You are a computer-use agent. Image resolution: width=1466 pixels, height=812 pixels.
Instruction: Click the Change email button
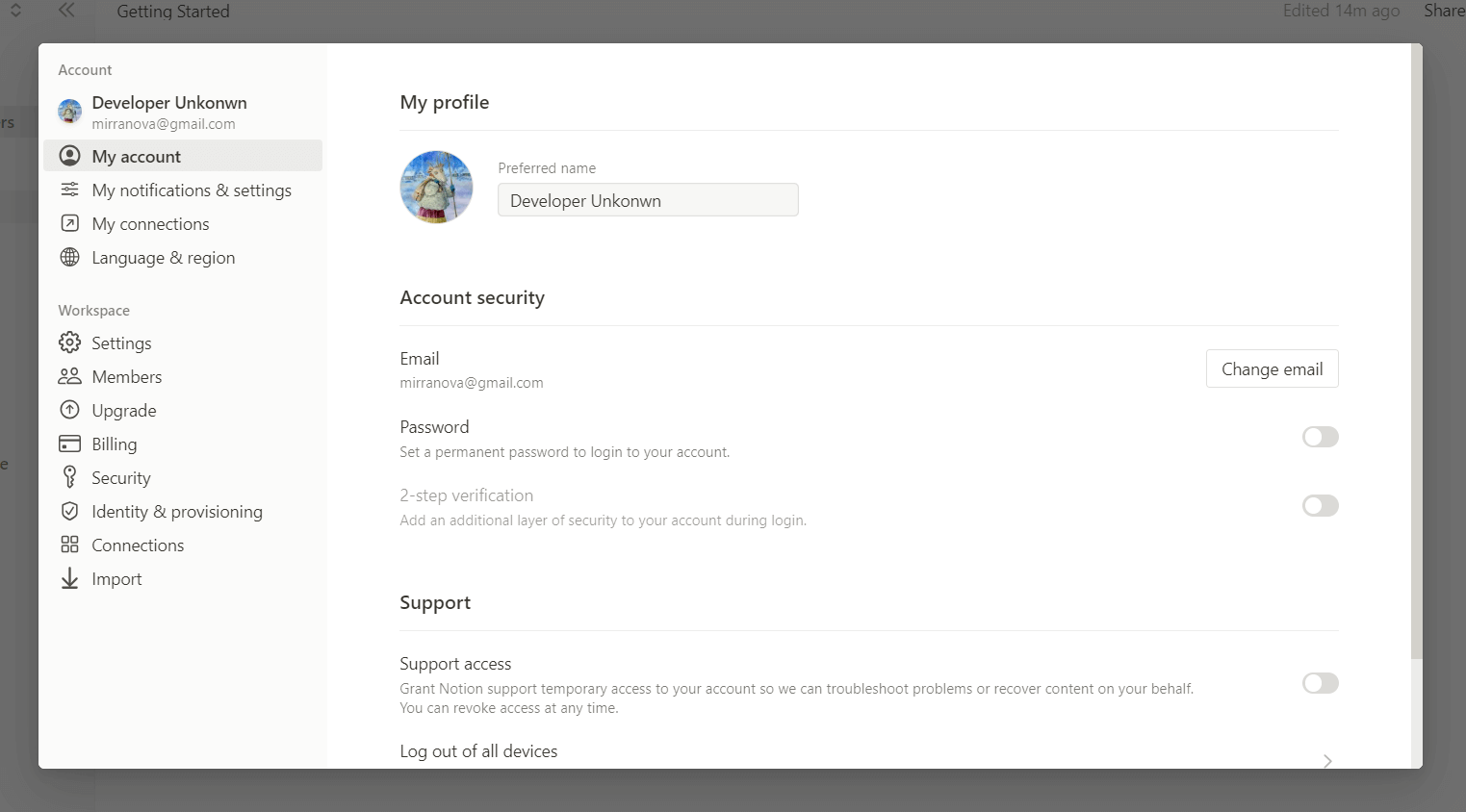click(1272, 368)
